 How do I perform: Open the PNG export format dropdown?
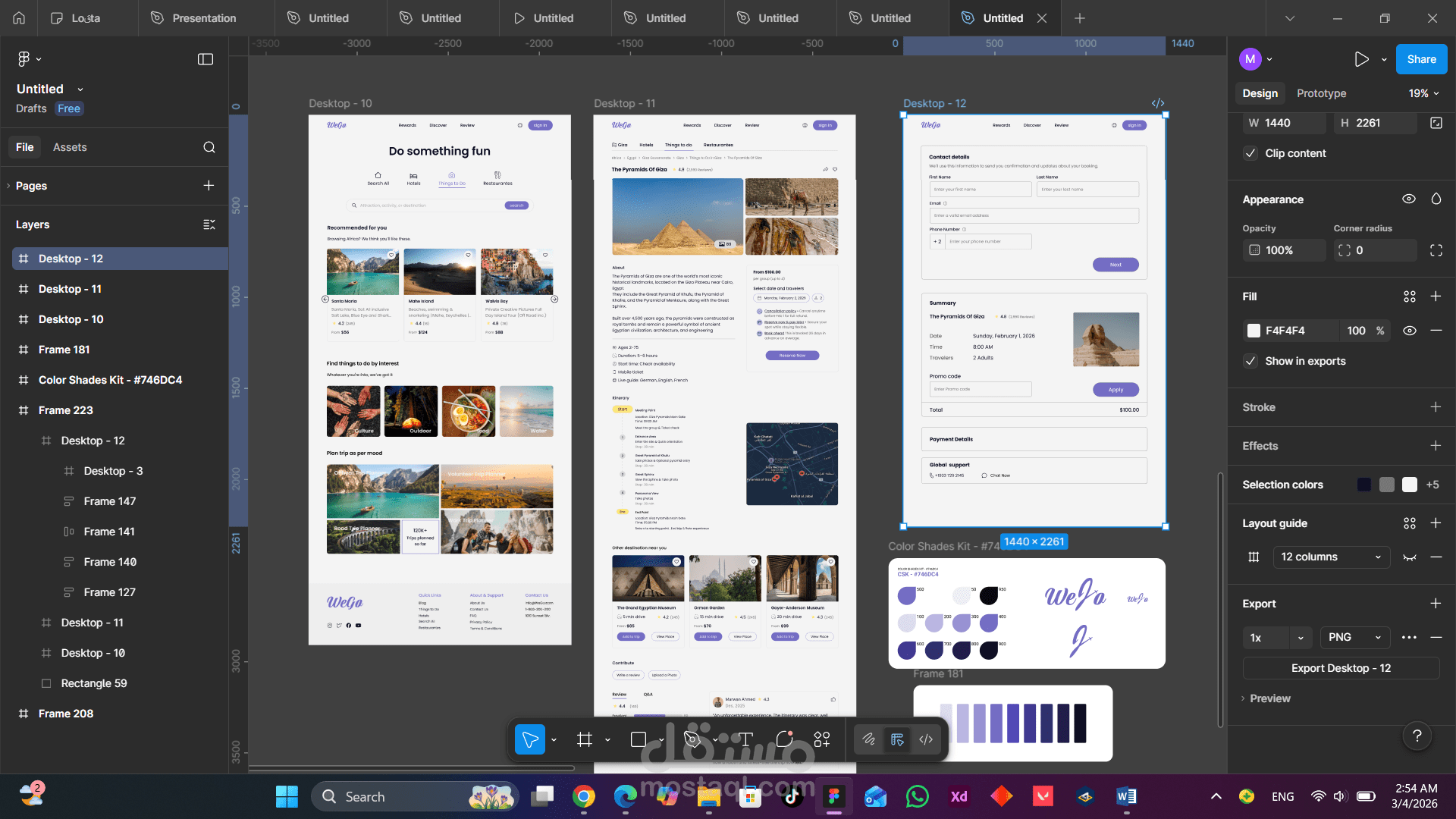pos(1354,637)
